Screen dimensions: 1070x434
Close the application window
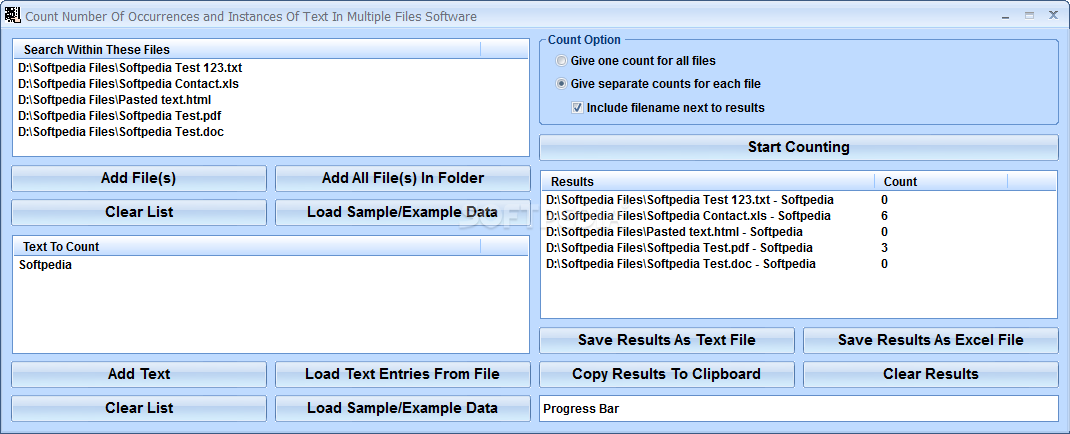coord(1053,15)
